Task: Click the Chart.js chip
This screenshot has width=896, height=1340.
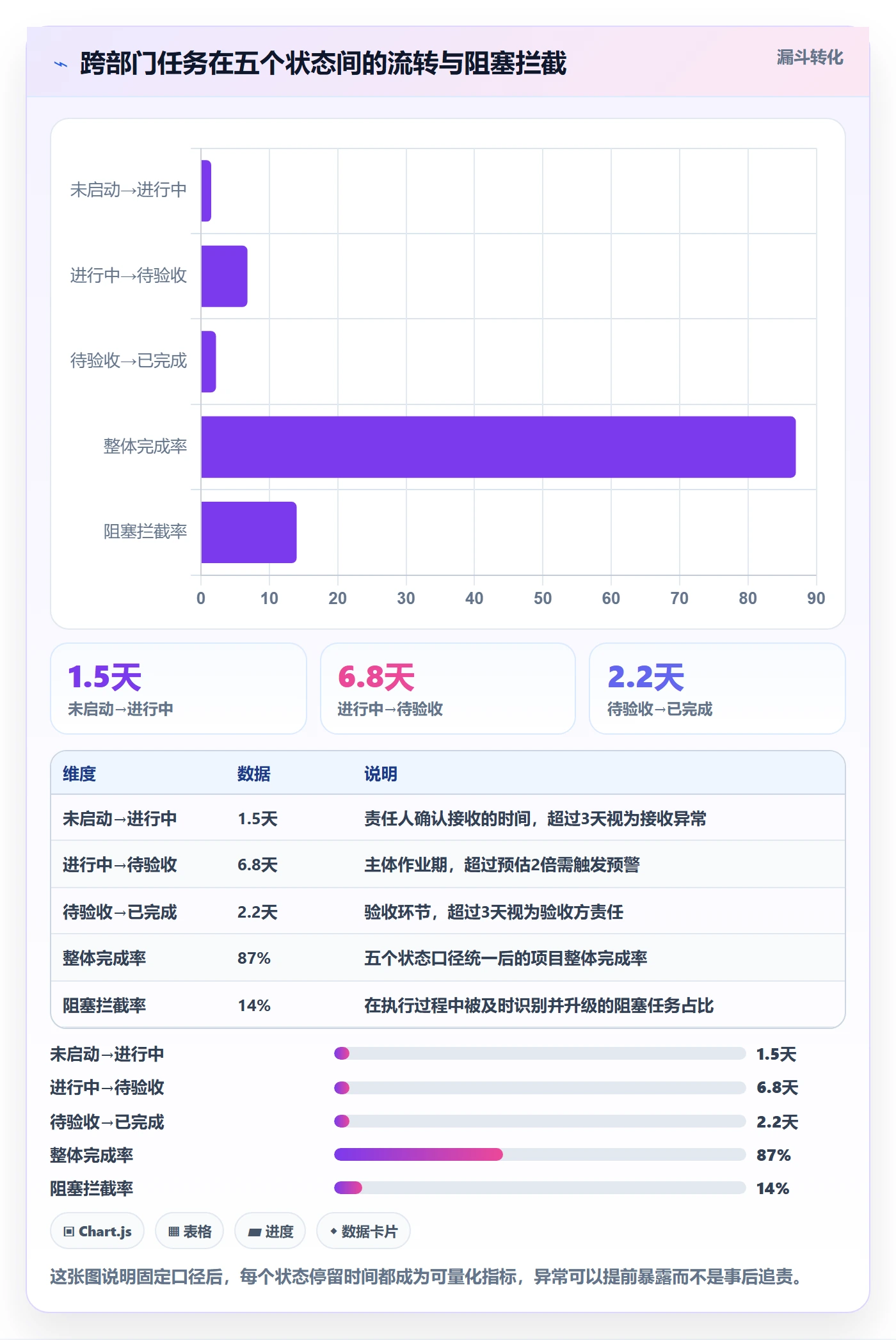Action: tap(97, 1231)
